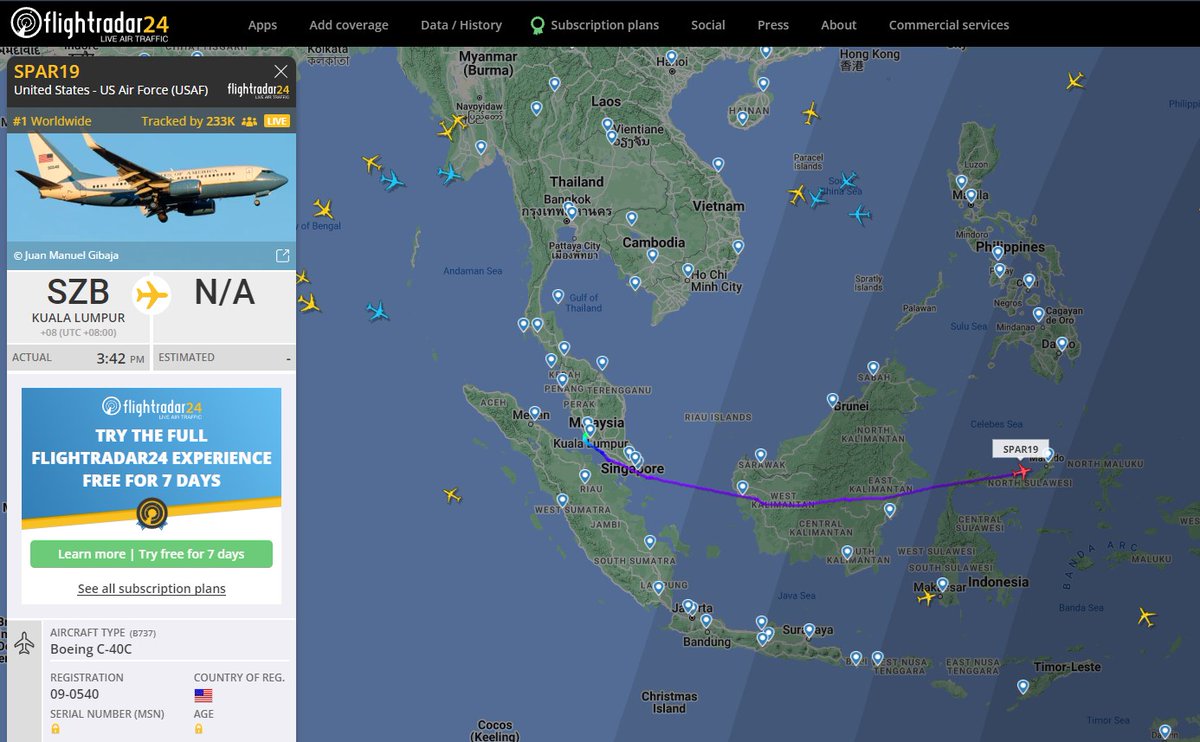Click Learn more | Try free for 7 days
Screen dimensions: 1200x742
[151, 554]
